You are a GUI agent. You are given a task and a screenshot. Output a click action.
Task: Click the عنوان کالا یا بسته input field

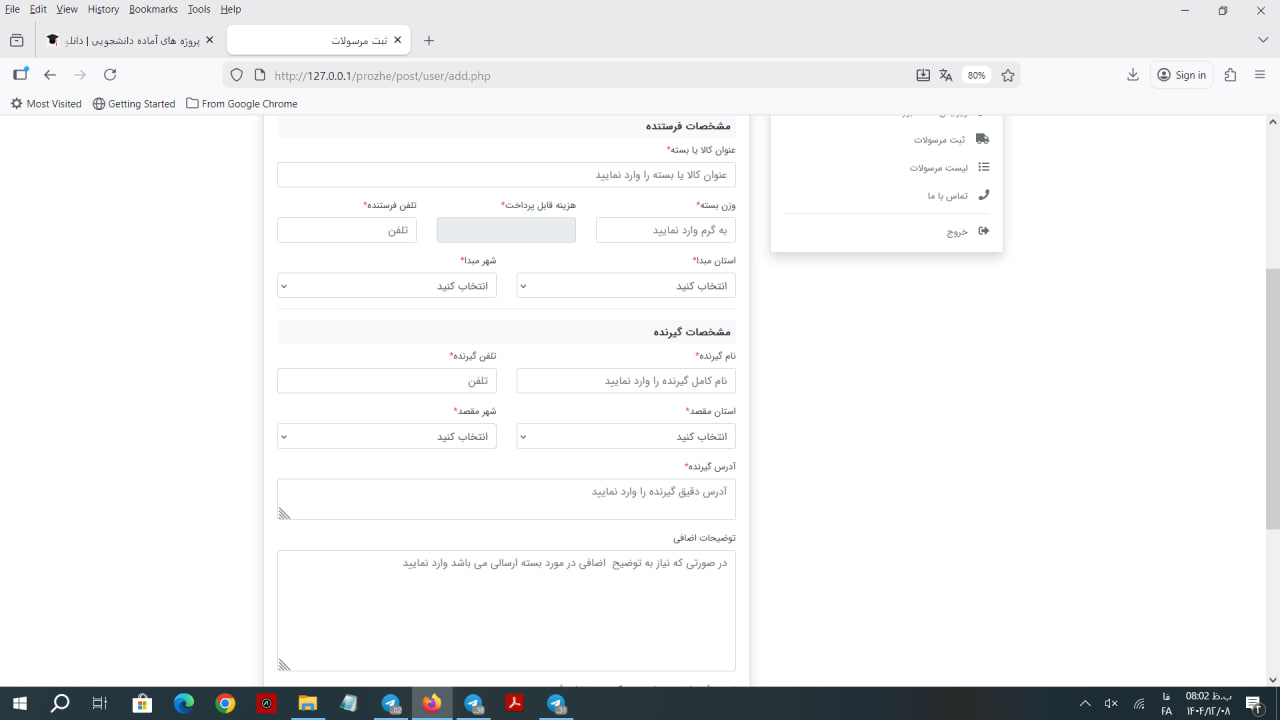pos(506,175)
